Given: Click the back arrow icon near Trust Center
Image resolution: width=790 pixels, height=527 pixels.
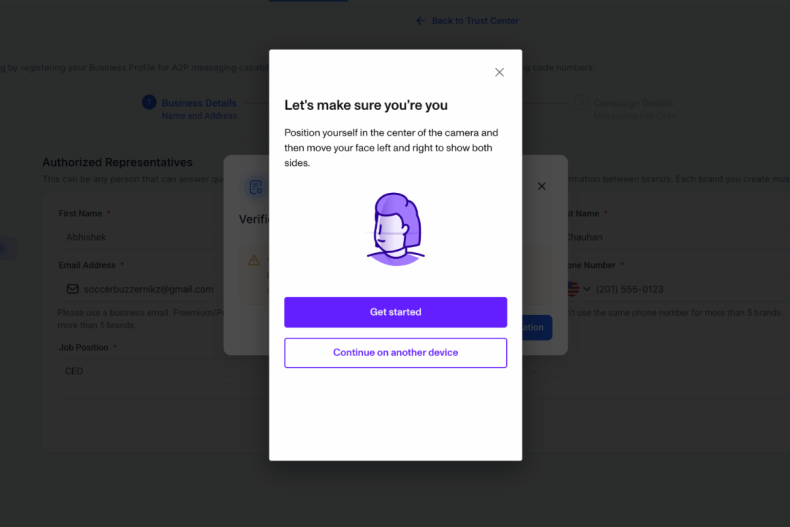Looking at the screenshot, I should [420, 21].
